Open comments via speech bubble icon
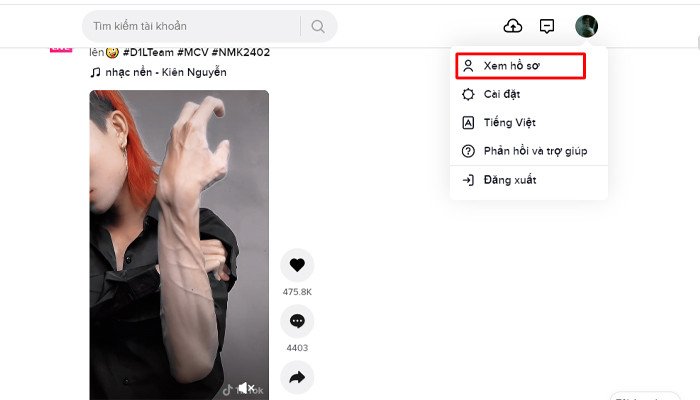 [x=297, y=321]
